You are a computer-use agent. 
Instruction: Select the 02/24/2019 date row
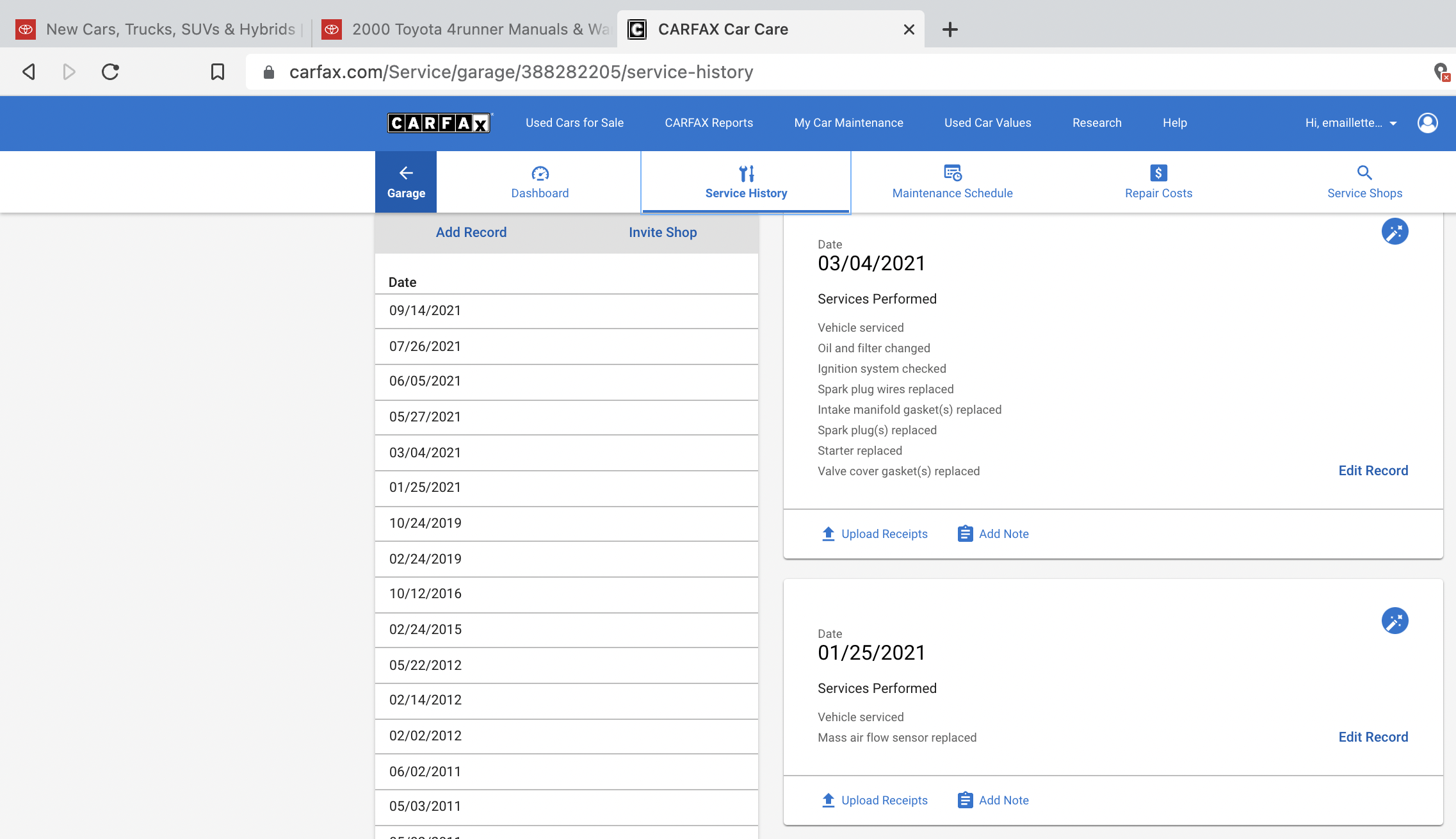coord(567,559)
